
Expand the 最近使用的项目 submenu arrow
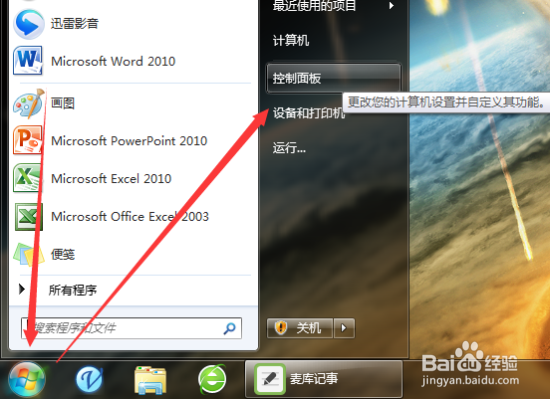(391, 6)
